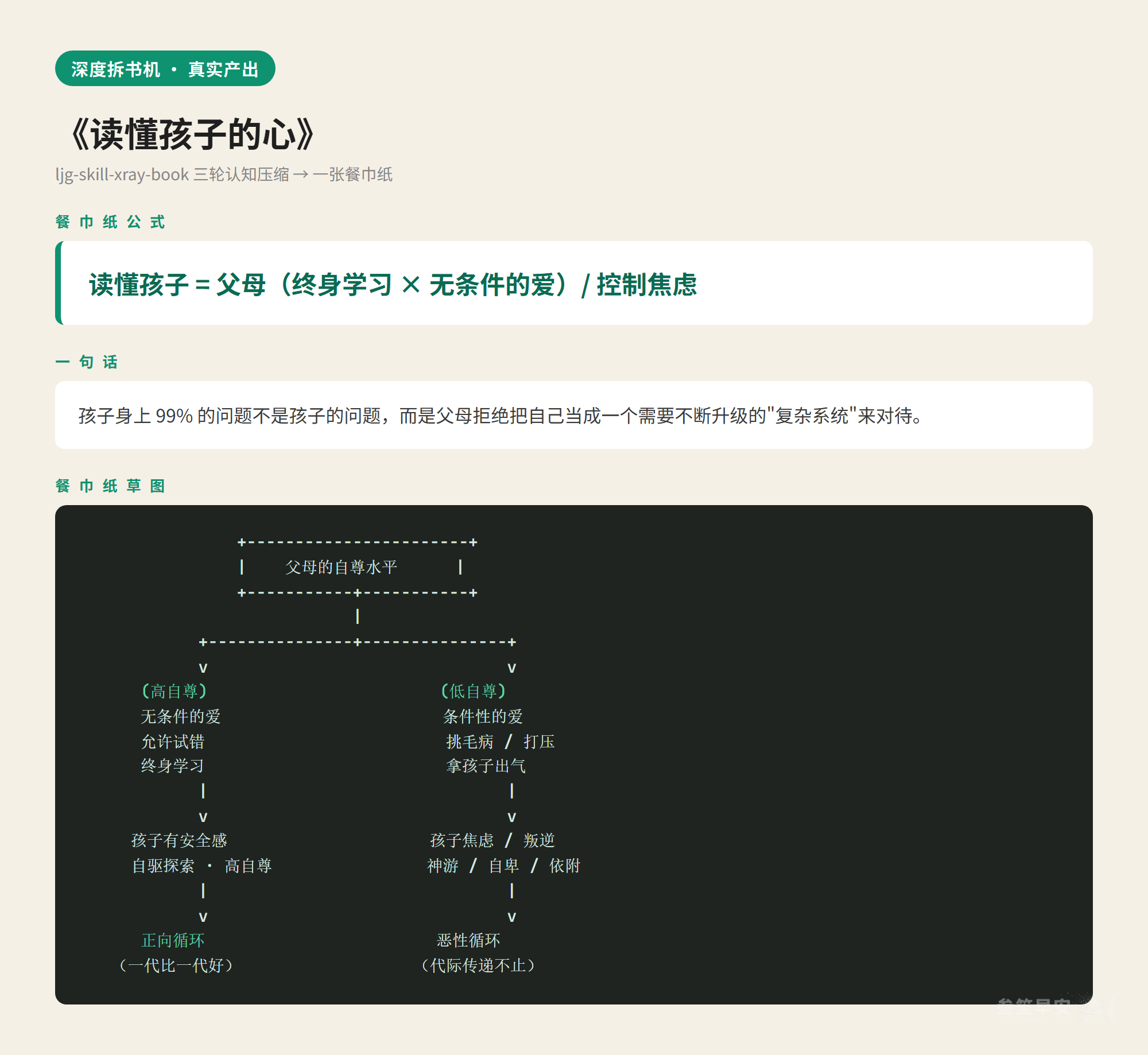Click the sentence starting 孩子身上 99% 的问题
Screen dimensions: 1148x1055
pyautogui.click(x=501, y=416)
